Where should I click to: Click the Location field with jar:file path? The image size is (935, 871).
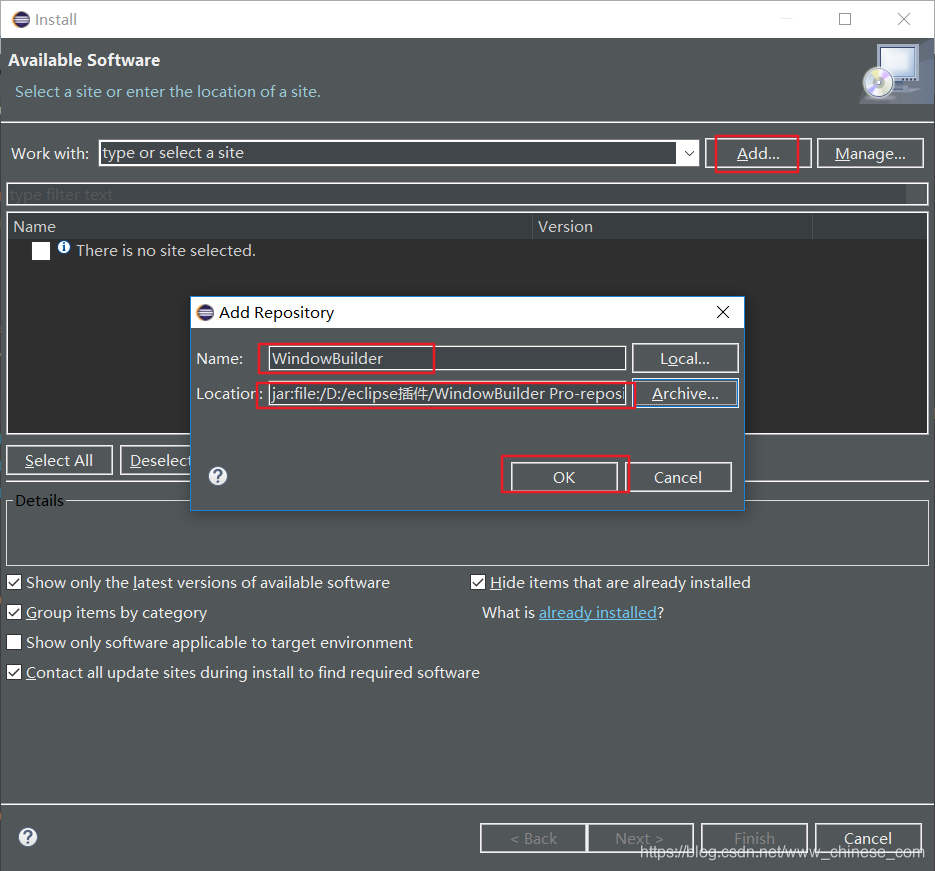(x=447, y=393)
